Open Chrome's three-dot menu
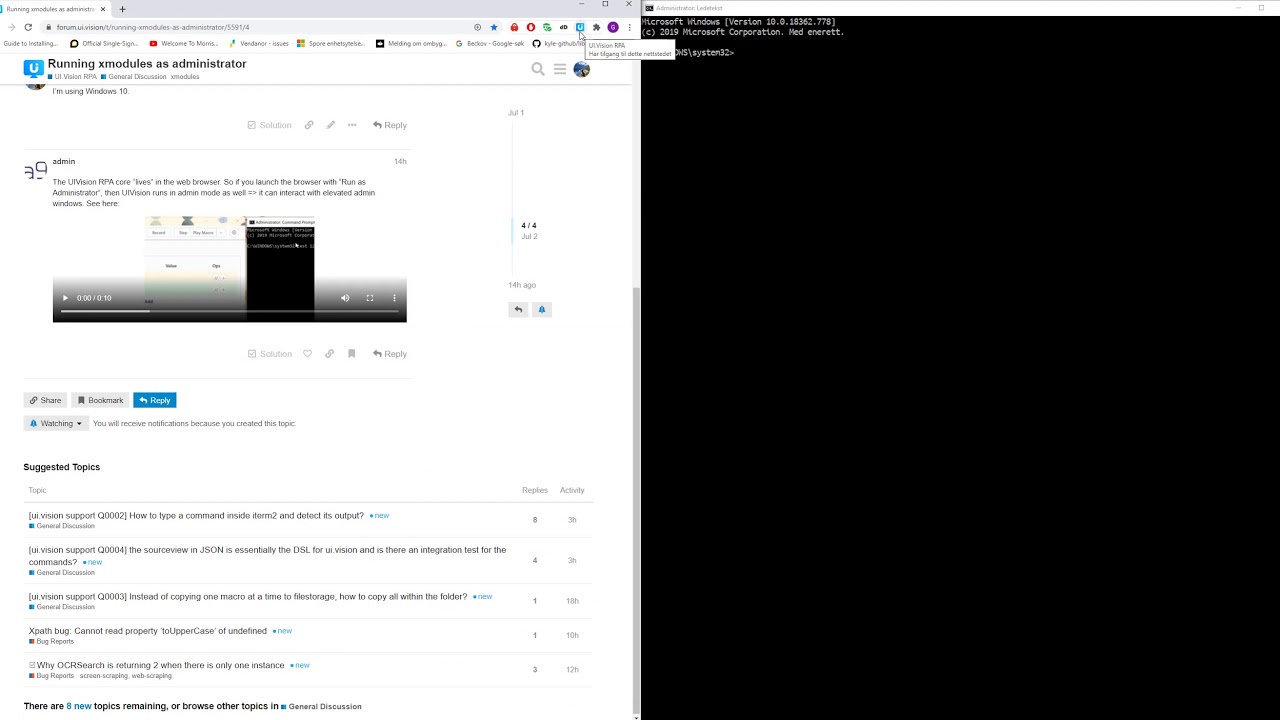1280x720 pixels. point(629,27)
